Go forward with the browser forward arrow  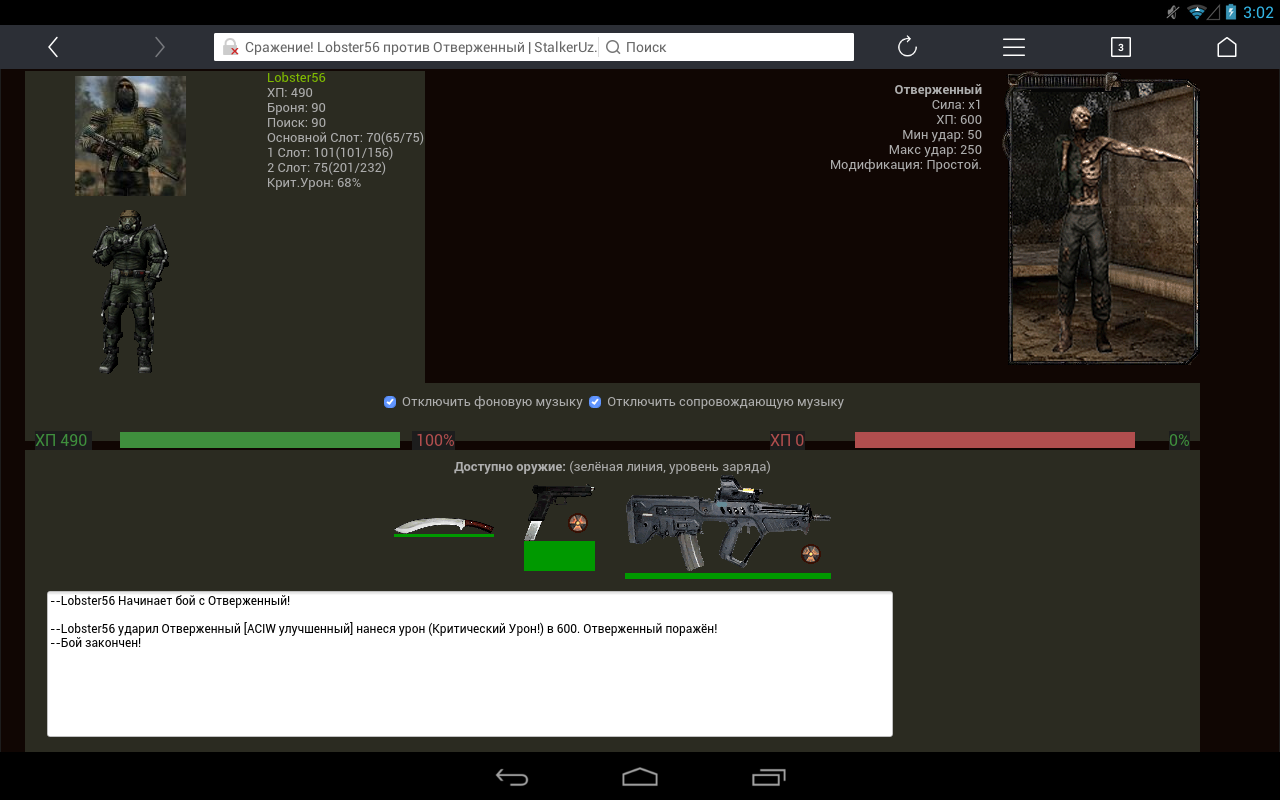point(159,47)
